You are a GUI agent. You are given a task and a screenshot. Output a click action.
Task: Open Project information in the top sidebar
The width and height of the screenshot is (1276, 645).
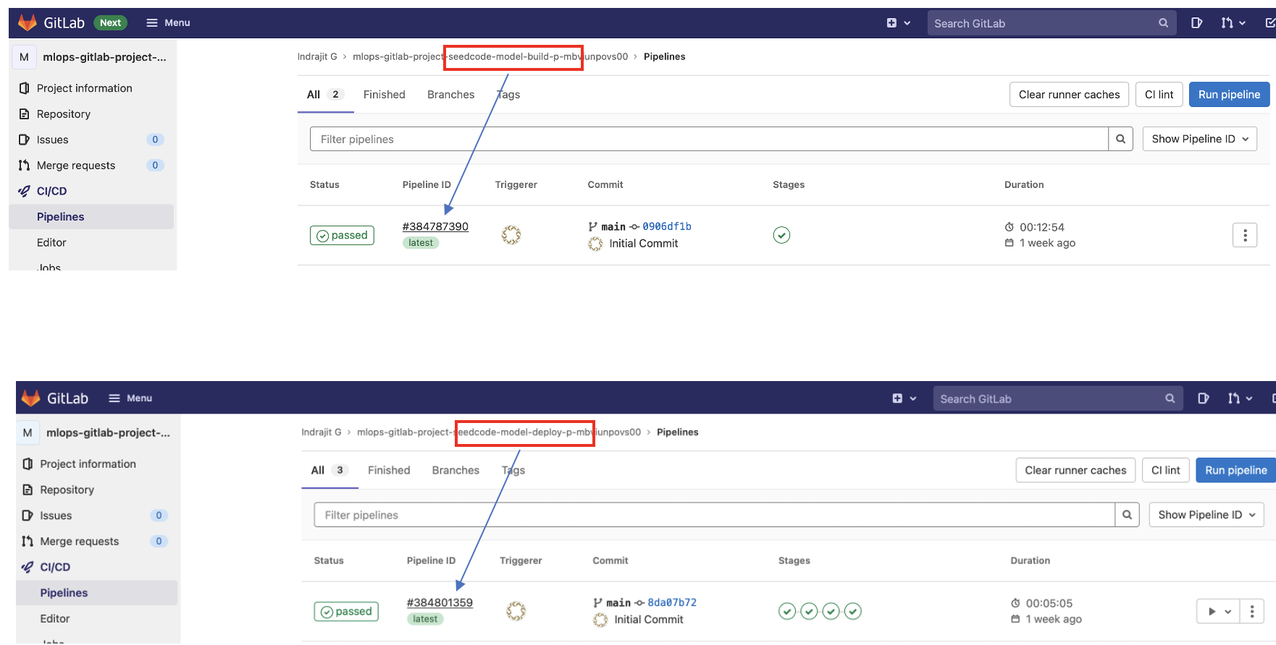pyautogui.click(x=84, y=88)
